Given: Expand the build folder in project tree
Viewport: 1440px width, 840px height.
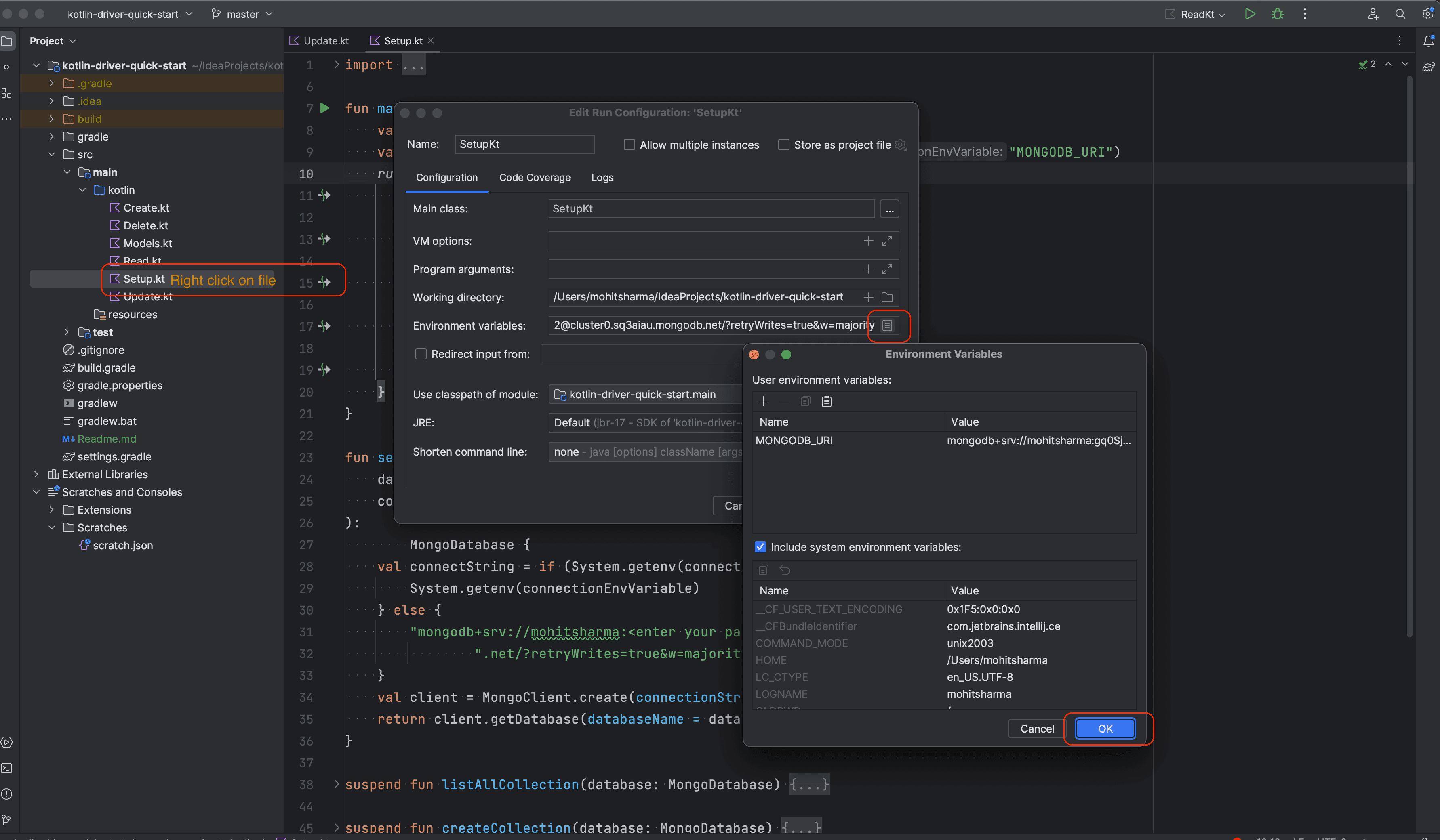Looking at the screenshot, I should pyautogui.click(x=51, y=119).
